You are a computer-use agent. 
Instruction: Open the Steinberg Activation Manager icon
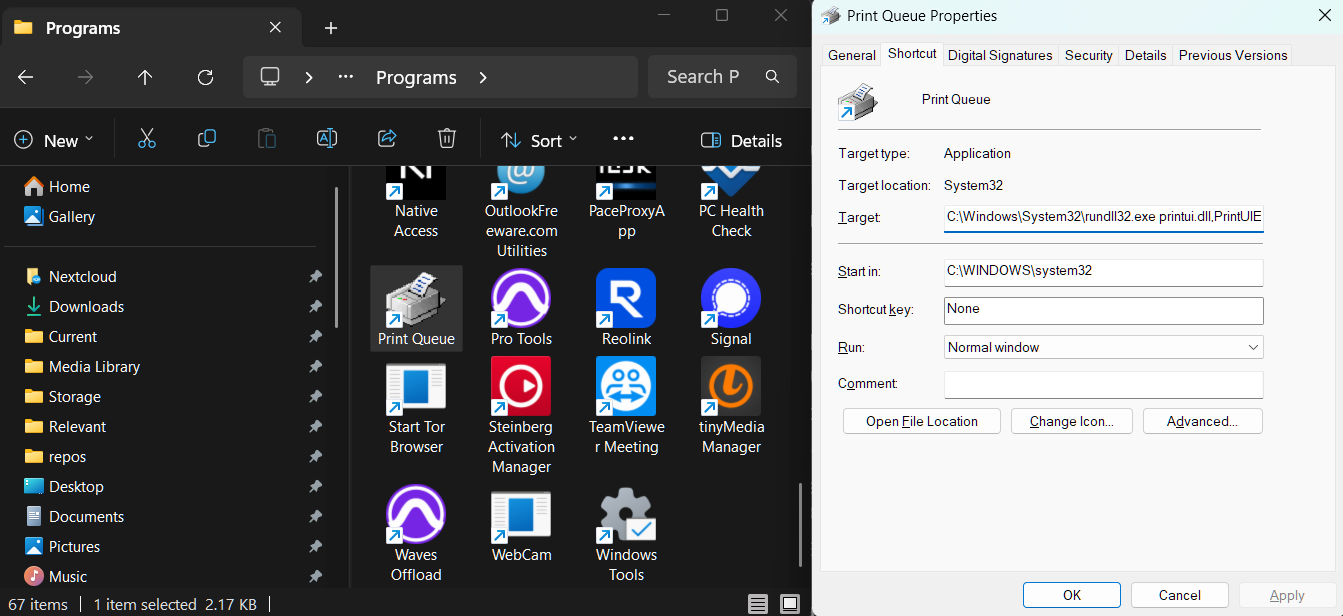tap(520, 386)
